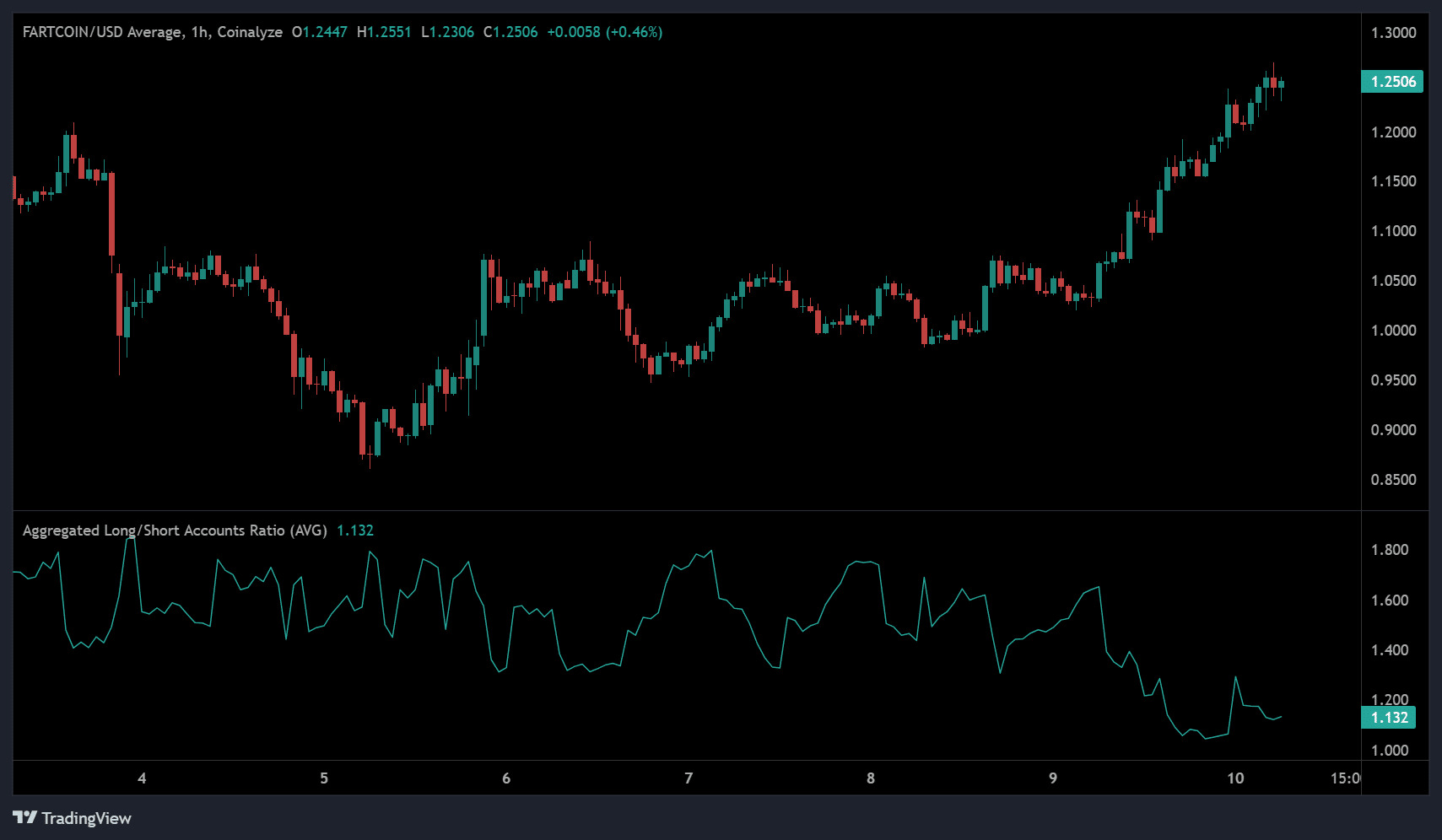The height and width of the screenshot is (840, 1442).
Task: Click the latest candle on the chart
Action: [1281, 83]
